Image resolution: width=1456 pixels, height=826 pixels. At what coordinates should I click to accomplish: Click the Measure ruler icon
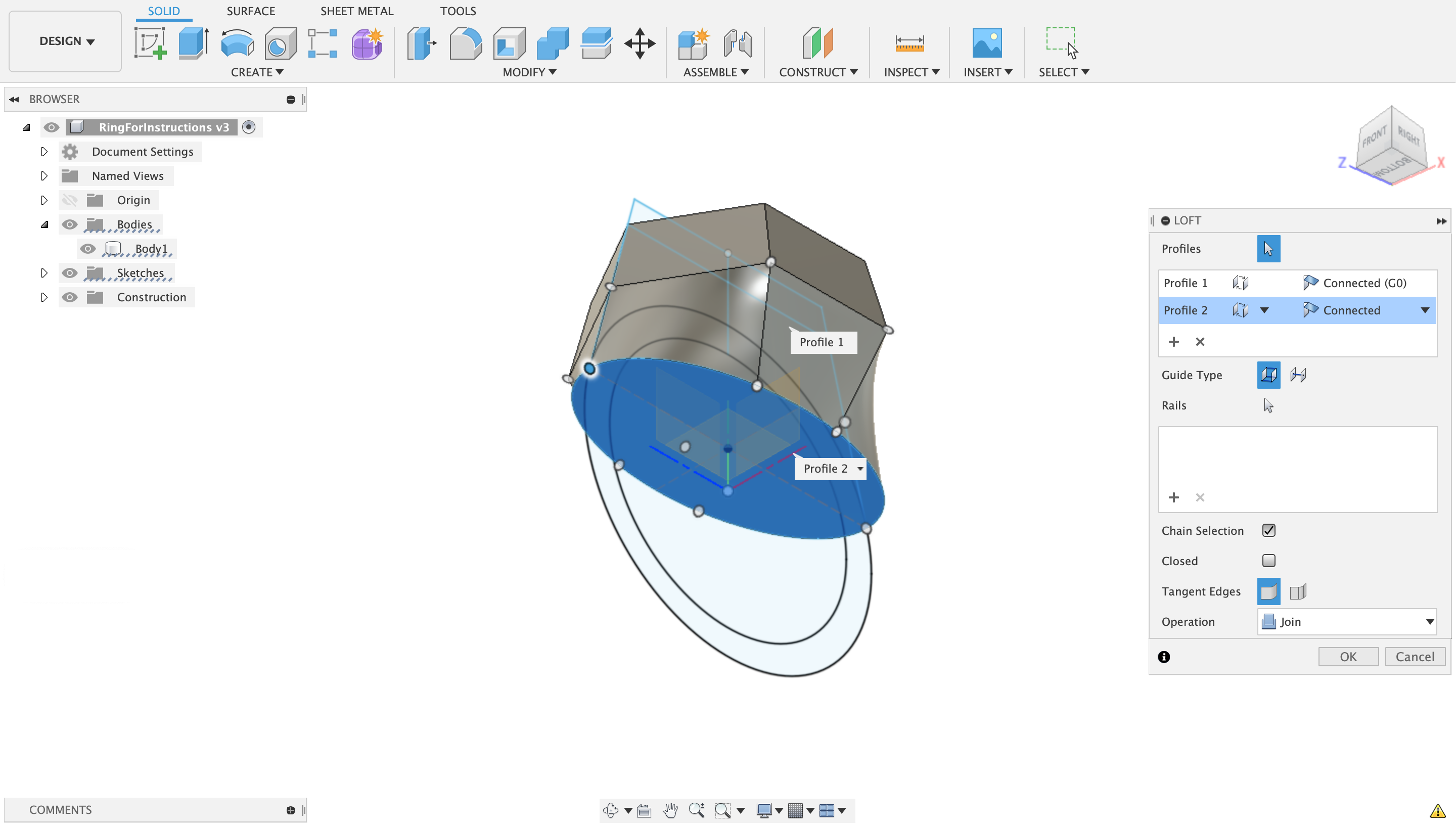point(909,43)
